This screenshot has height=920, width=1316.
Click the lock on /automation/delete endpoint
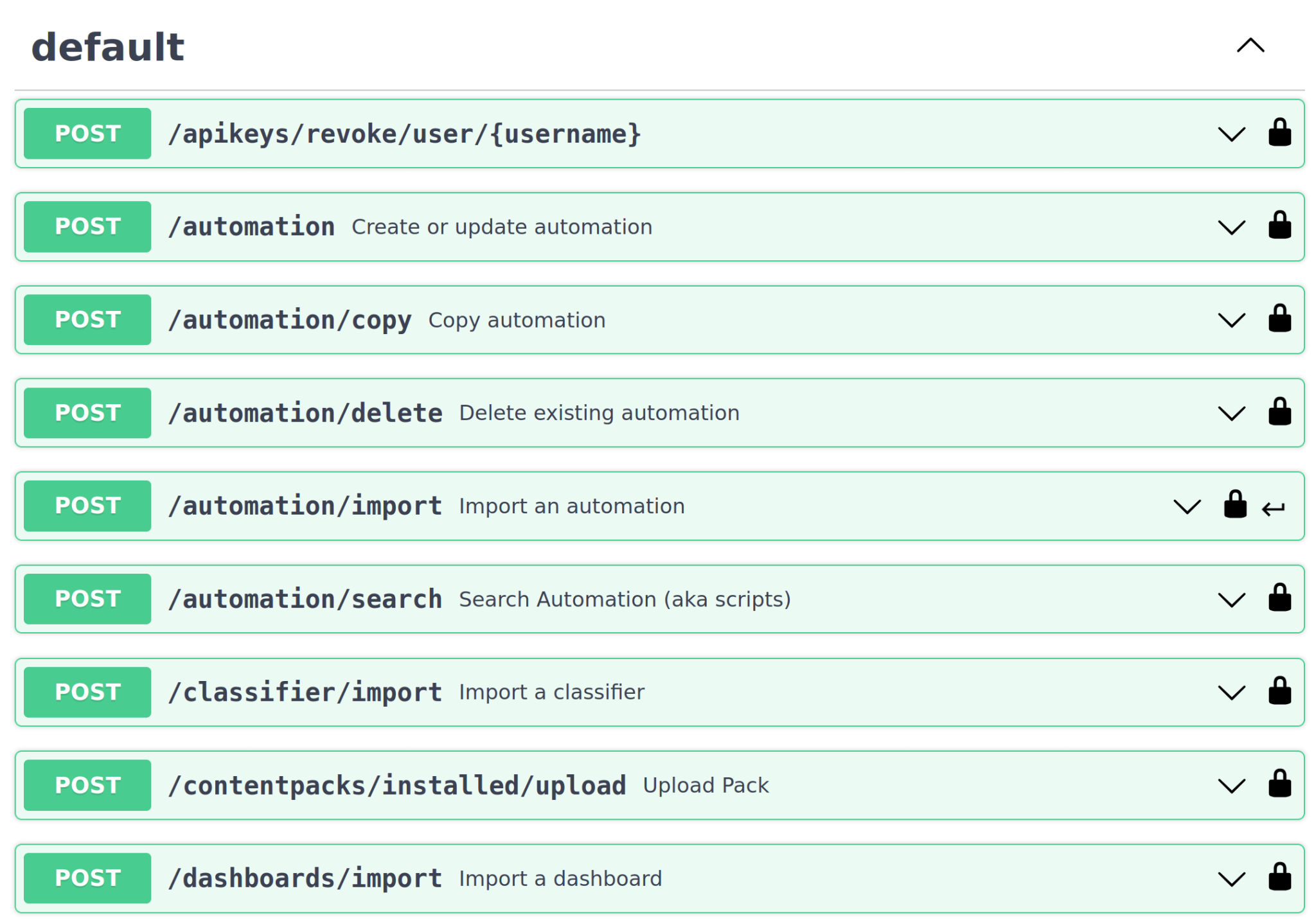pos(1279,412)
